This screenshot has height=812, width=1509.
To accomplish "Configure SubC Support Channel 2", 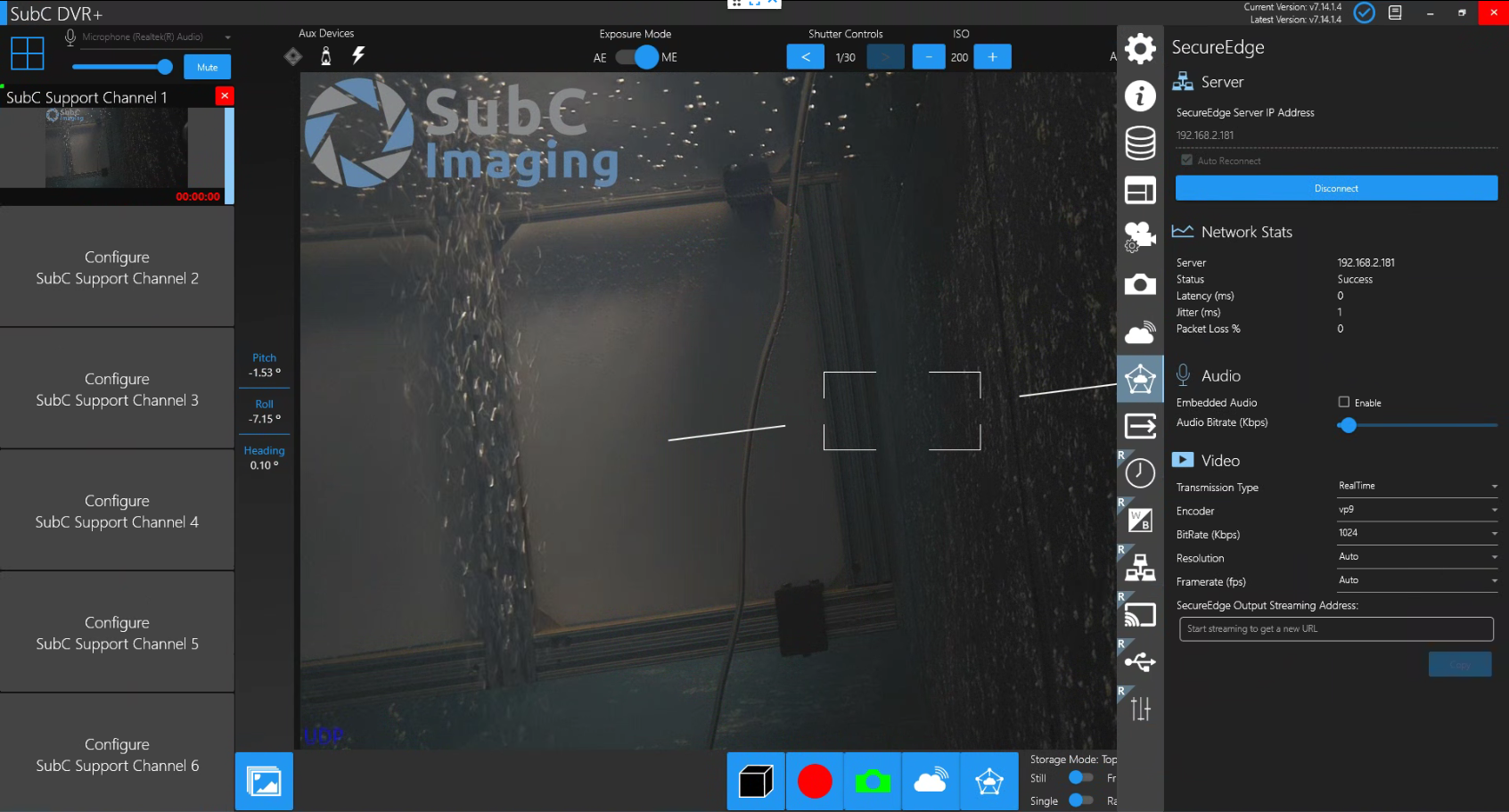I will [x=117, y=267].
